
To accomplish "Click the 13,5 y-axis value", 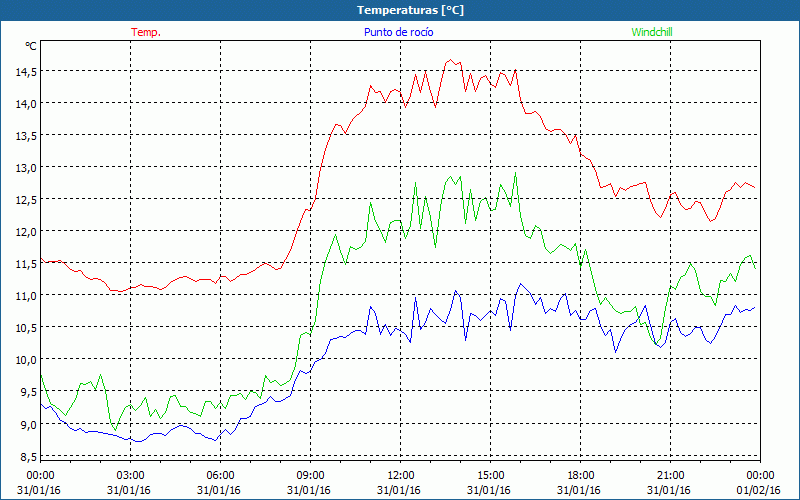I will [26, 136].
